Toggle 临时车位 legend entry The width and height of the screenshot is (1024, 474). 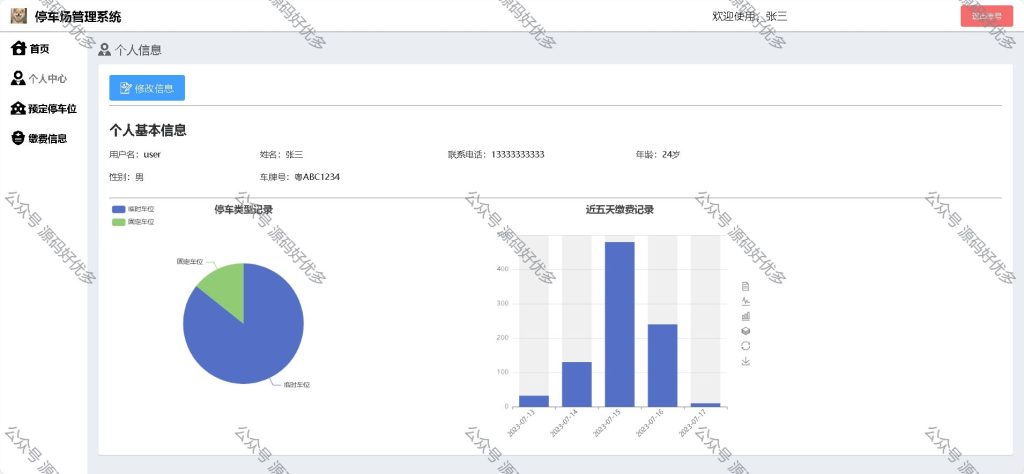pyautogui.click(x=133, y=209)
